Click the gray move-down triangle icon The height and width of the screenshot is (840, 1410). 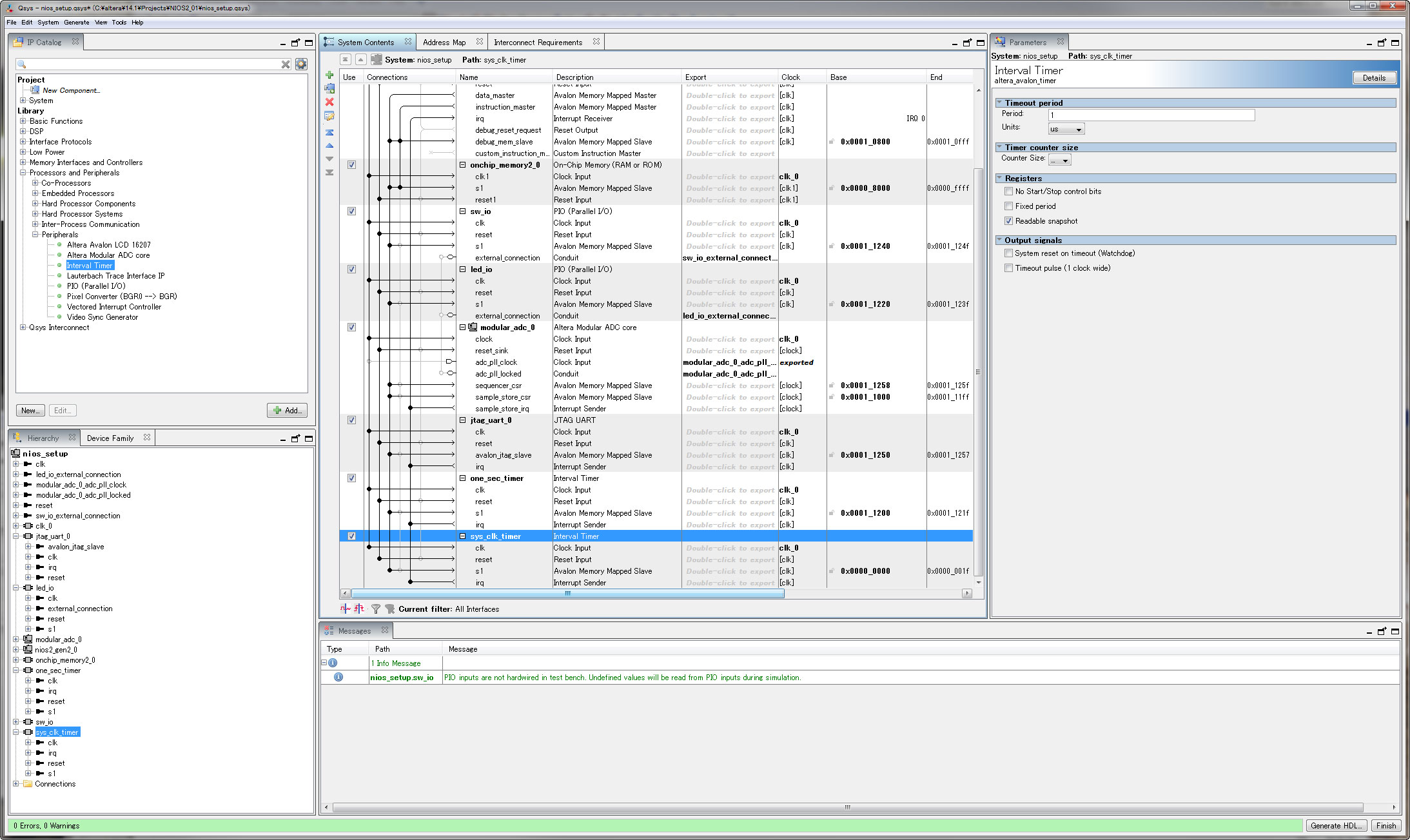point(329,159)
